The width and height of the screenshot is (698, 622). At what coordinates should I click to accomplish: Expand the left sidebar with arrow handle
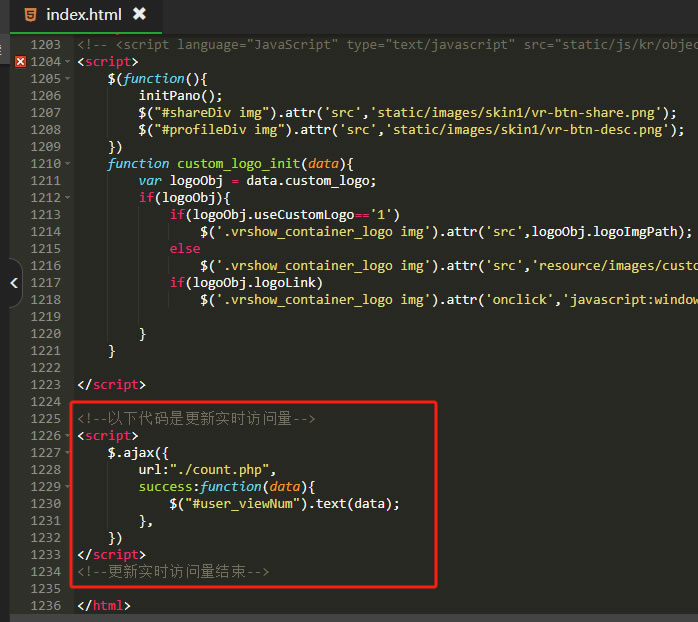(13, 283)
